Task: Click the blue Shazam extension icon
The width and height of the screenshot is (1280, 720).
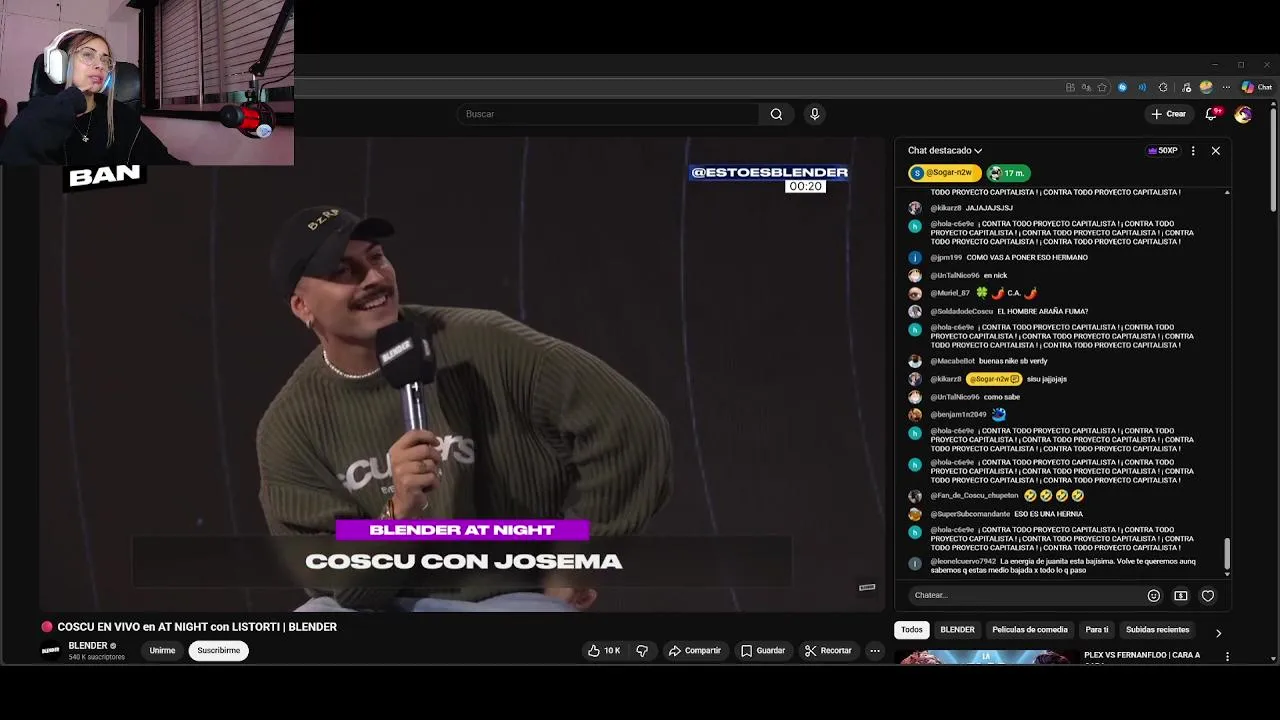Action: point(1122,87)
